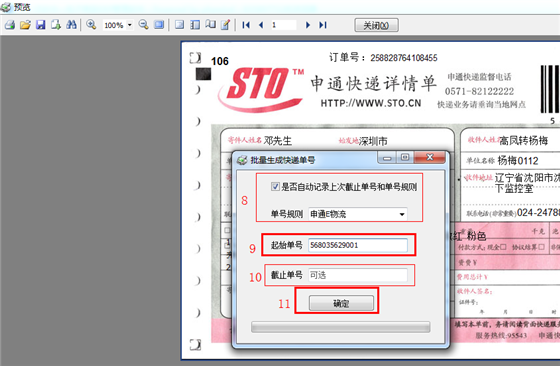This screenshot has height=366, width=560.
Task: Click the 确定 button in the dialog
Action: click(341, 304)
